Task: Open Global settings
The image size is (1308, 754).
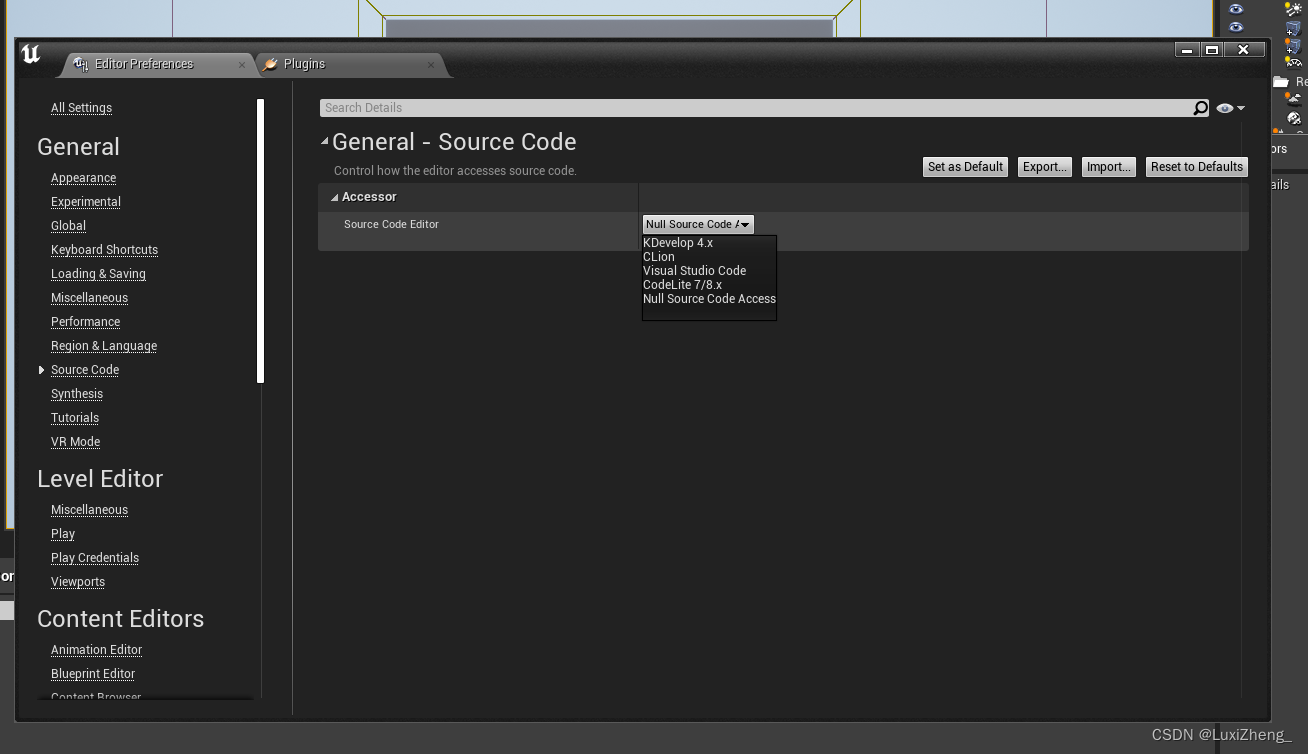Action: click(x=68, y=226)
